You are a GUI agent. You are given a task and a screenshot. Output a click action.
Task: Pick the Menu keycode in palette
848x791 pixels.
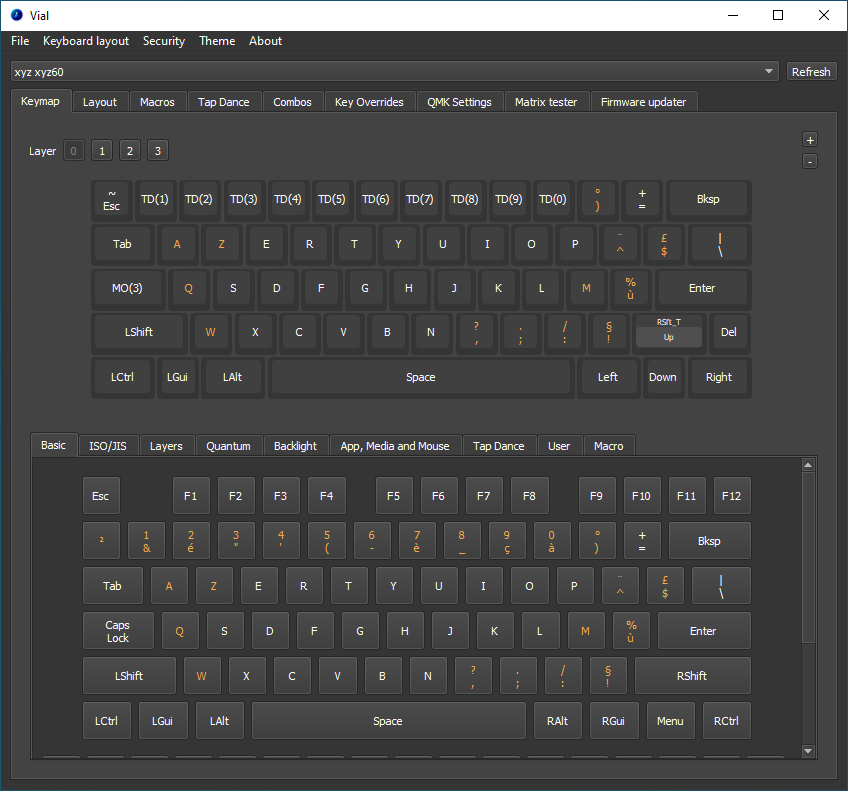(670, 721)
